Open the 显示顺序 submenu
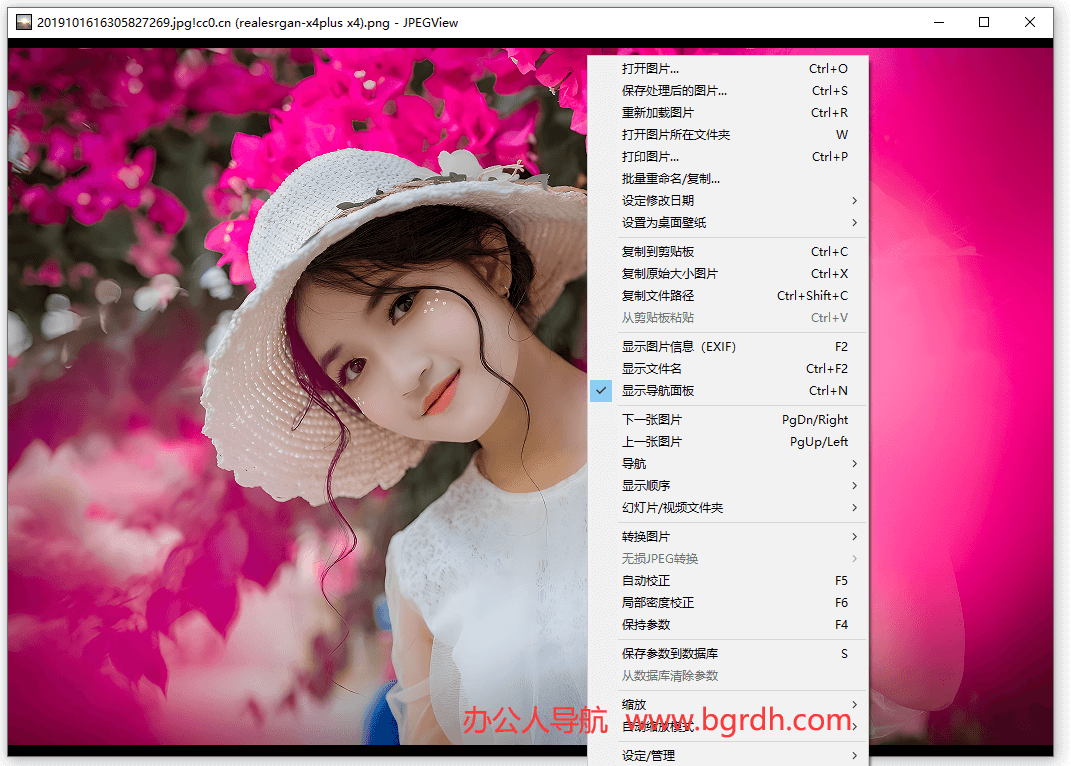Image resolution: width=1071 pixels, height=766 pixels. pos(646,486)
